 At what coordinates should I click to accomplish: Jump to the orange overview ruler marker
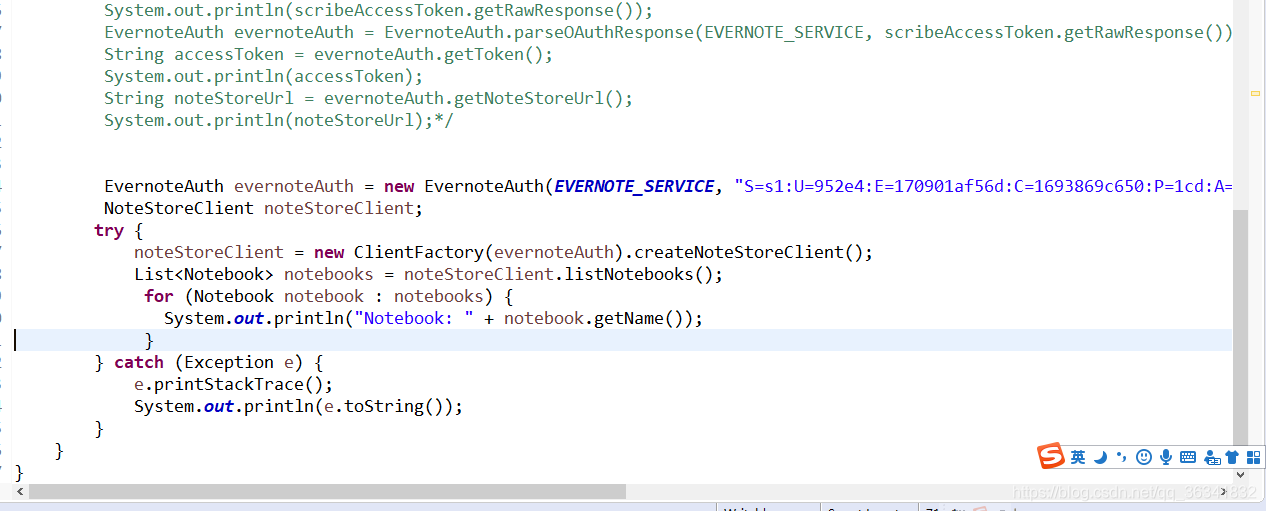[1256, 93]
